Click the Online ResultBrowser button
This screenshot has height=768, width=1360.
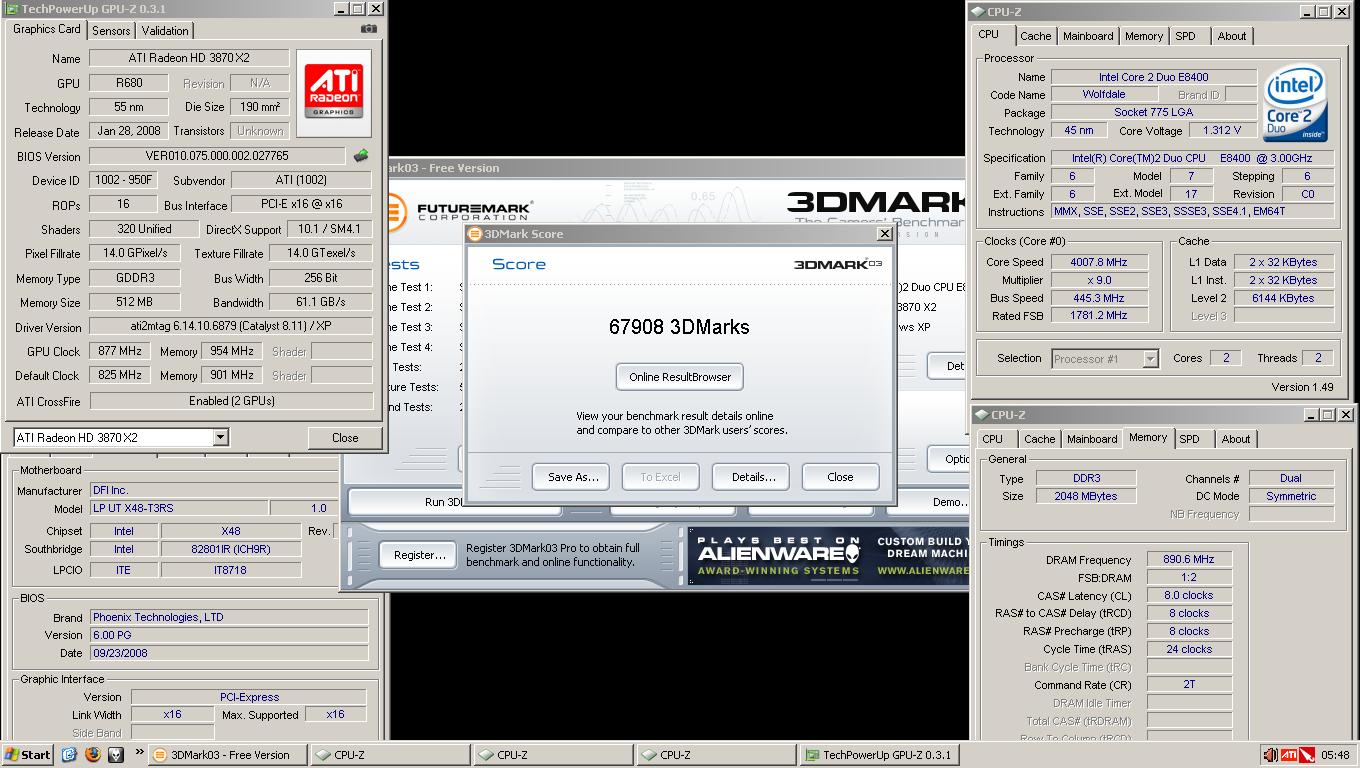(x=680, y=377)
